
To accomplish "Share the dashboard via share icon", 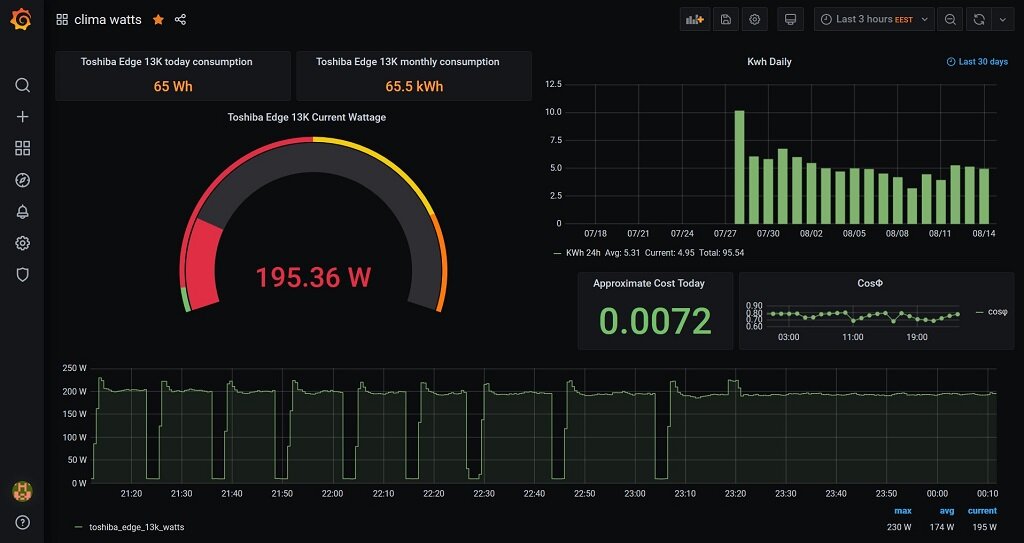I will coord(180,20).
